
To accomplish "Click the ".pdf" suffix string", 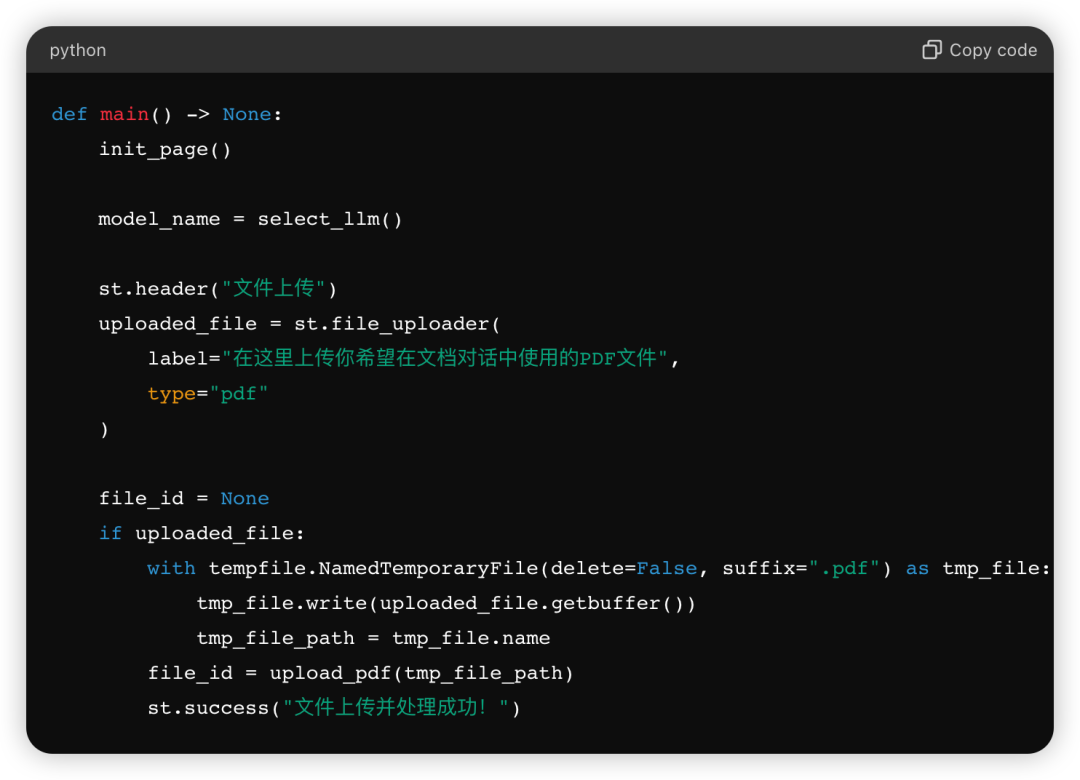I will (845, 568).
